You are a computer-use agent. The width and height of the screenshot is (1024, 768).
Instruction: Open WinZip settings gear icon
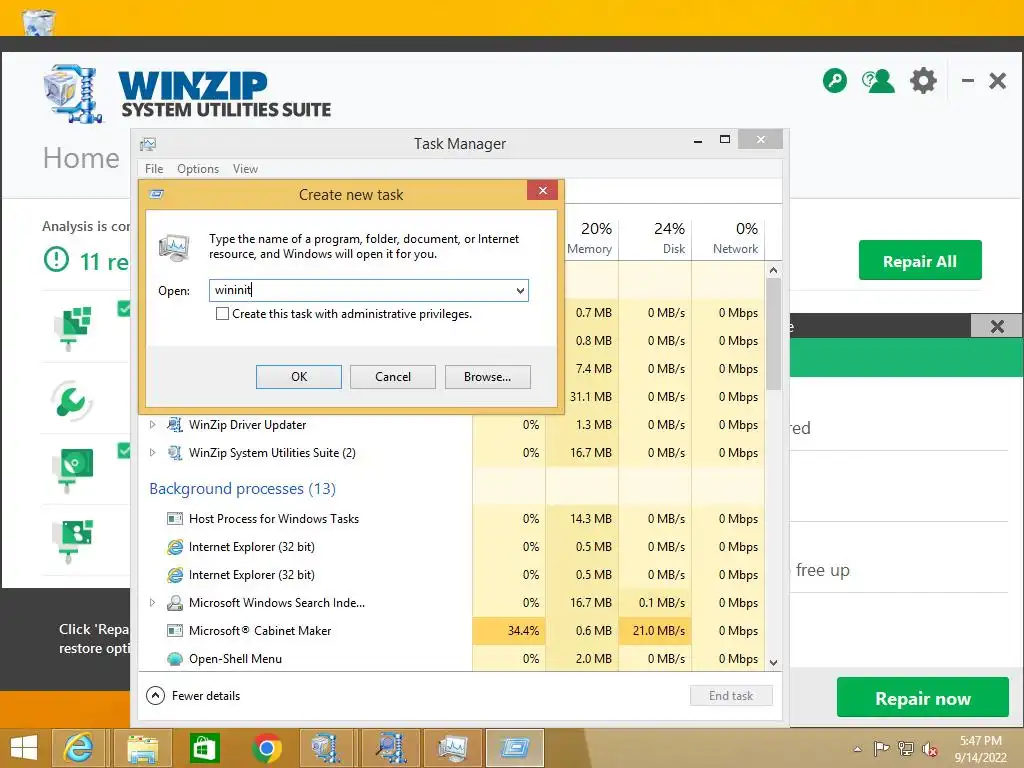click(923, 81)
